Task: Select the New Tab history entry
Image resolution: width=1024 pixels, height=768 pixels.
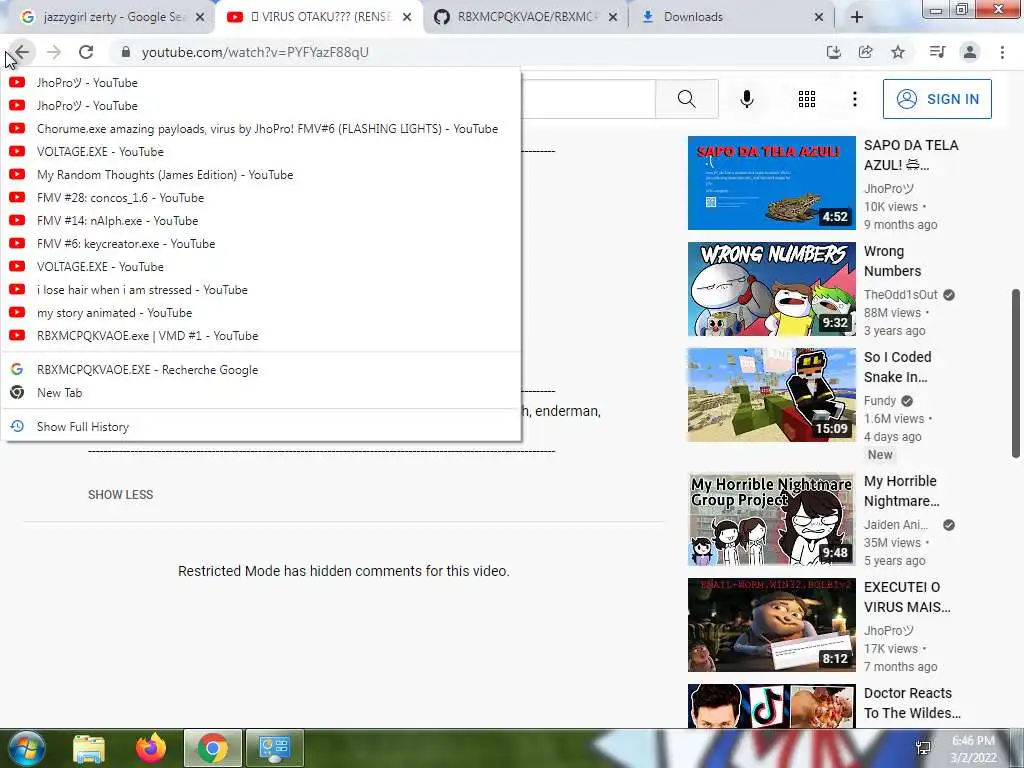Action: click(x=261, y=392)
